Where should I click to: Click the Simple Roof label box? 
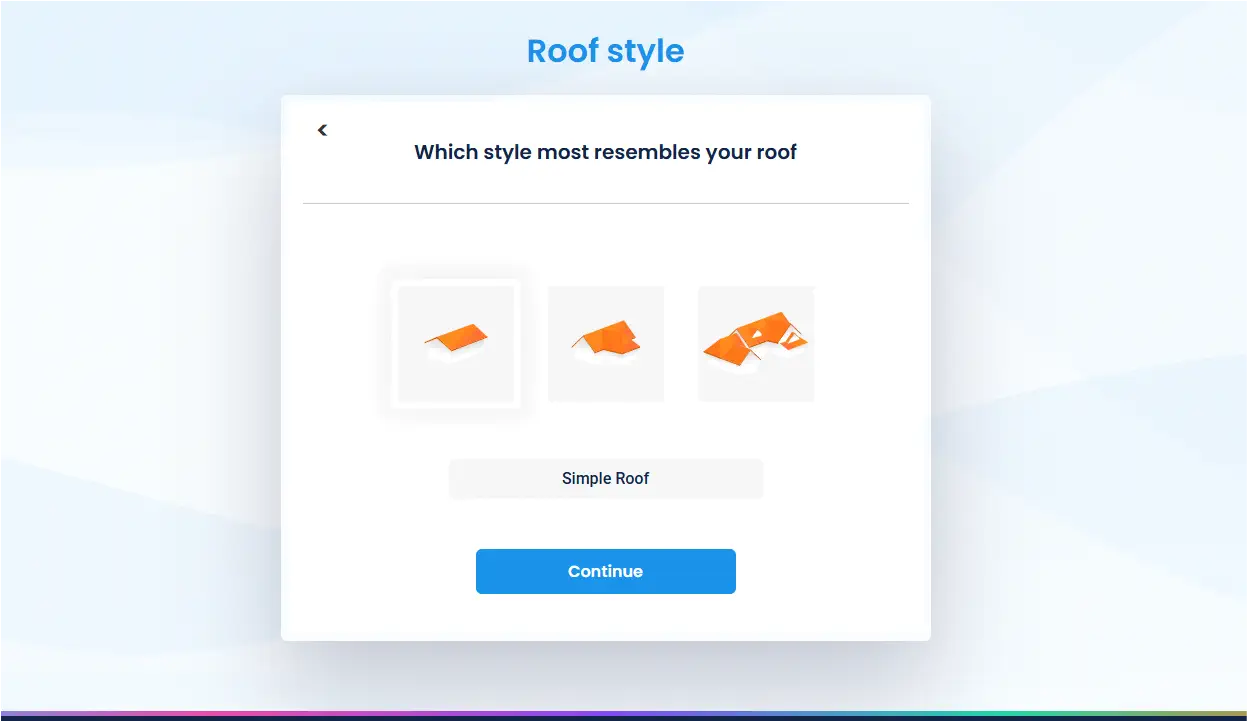606,479
